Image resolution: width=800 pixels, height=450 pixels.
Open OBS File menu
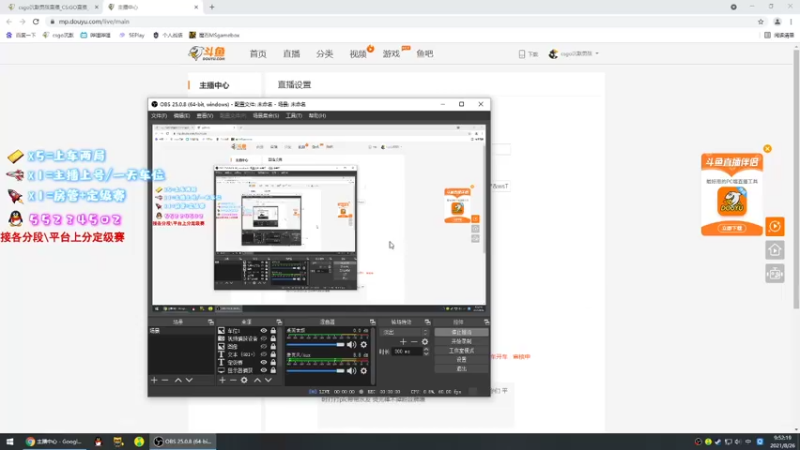click(159, 116)
